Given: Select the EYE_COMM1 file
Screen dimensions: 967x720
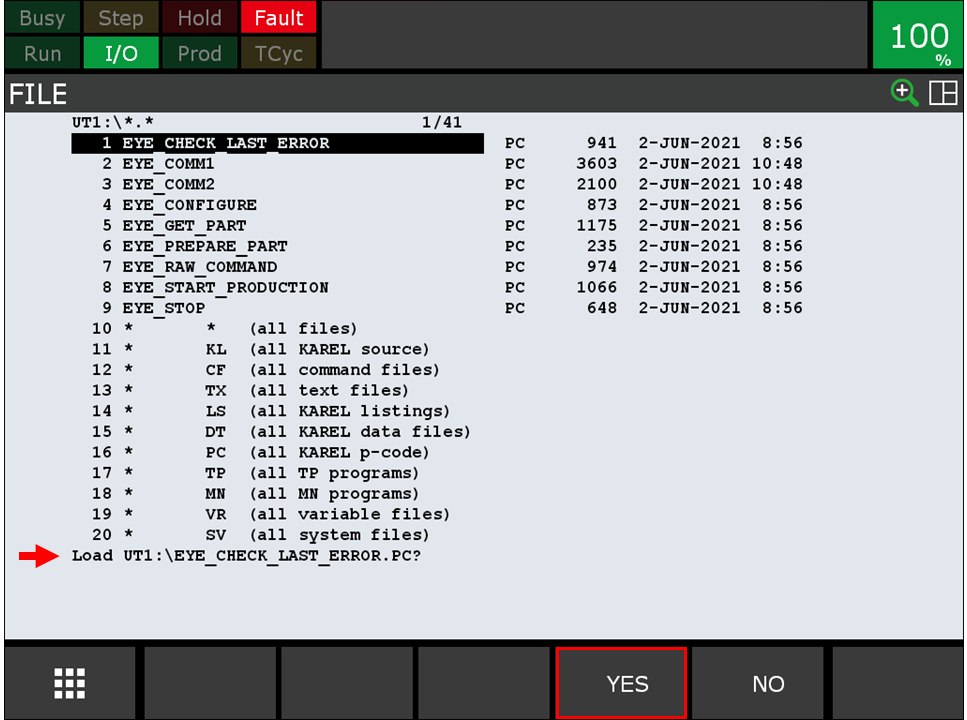Looking at the screenshot, I should pyautogui.click(x=168, y=164).
